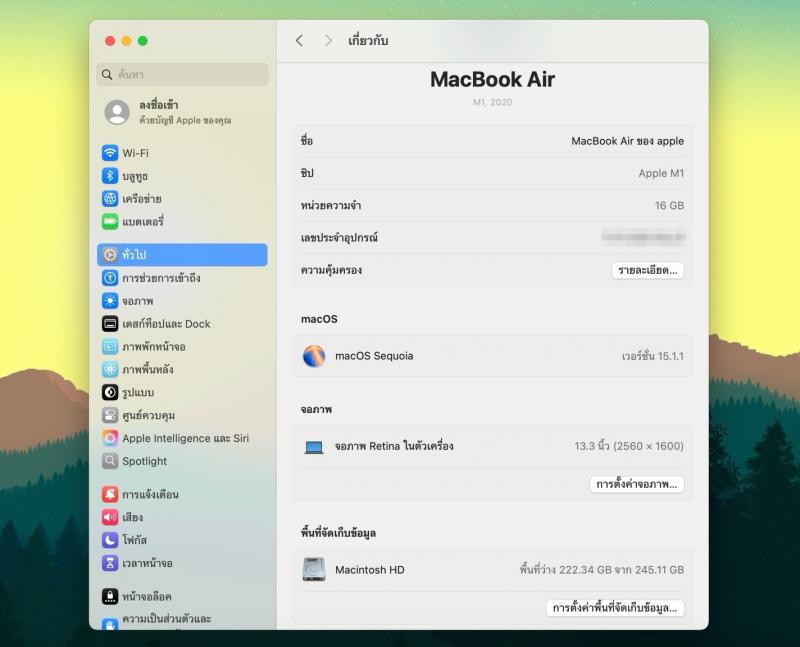
Task: Minimize window with the yellow button
Action: pos(127,41)
